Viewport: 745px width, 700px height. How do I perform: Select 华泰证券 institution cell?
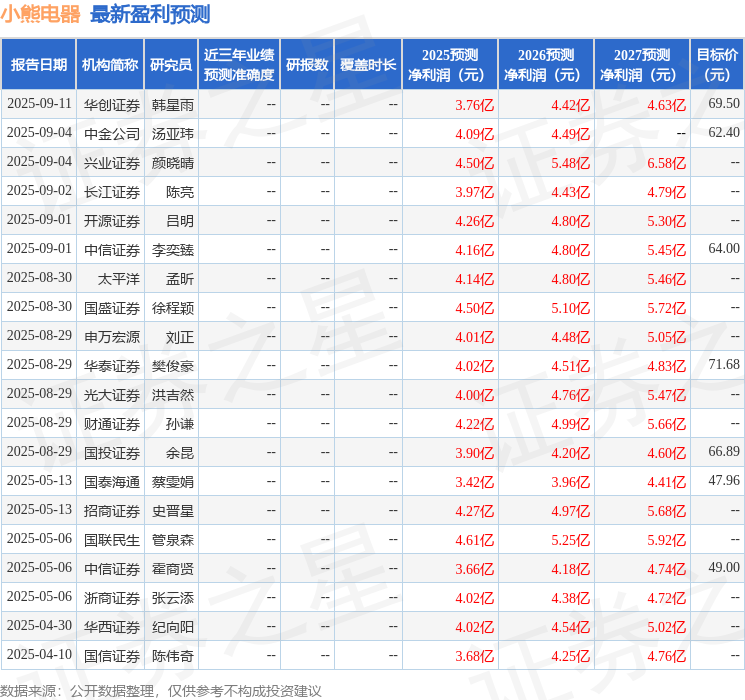pos(112,366)
